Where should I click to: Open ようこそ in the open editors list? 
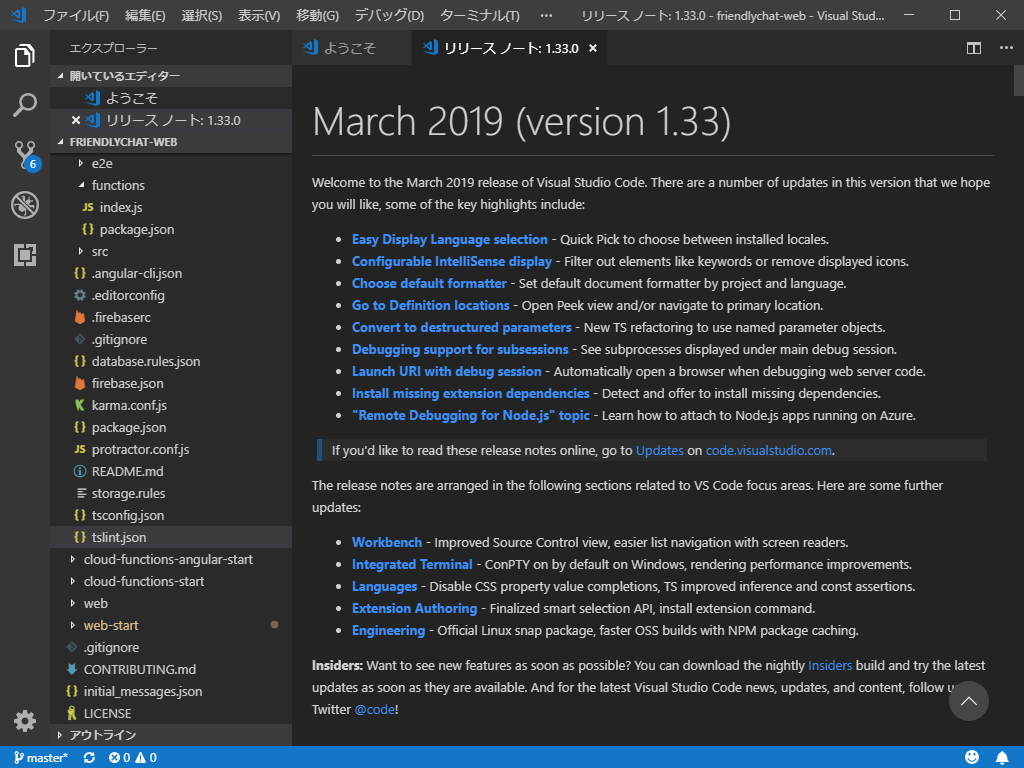pos(171,98)
